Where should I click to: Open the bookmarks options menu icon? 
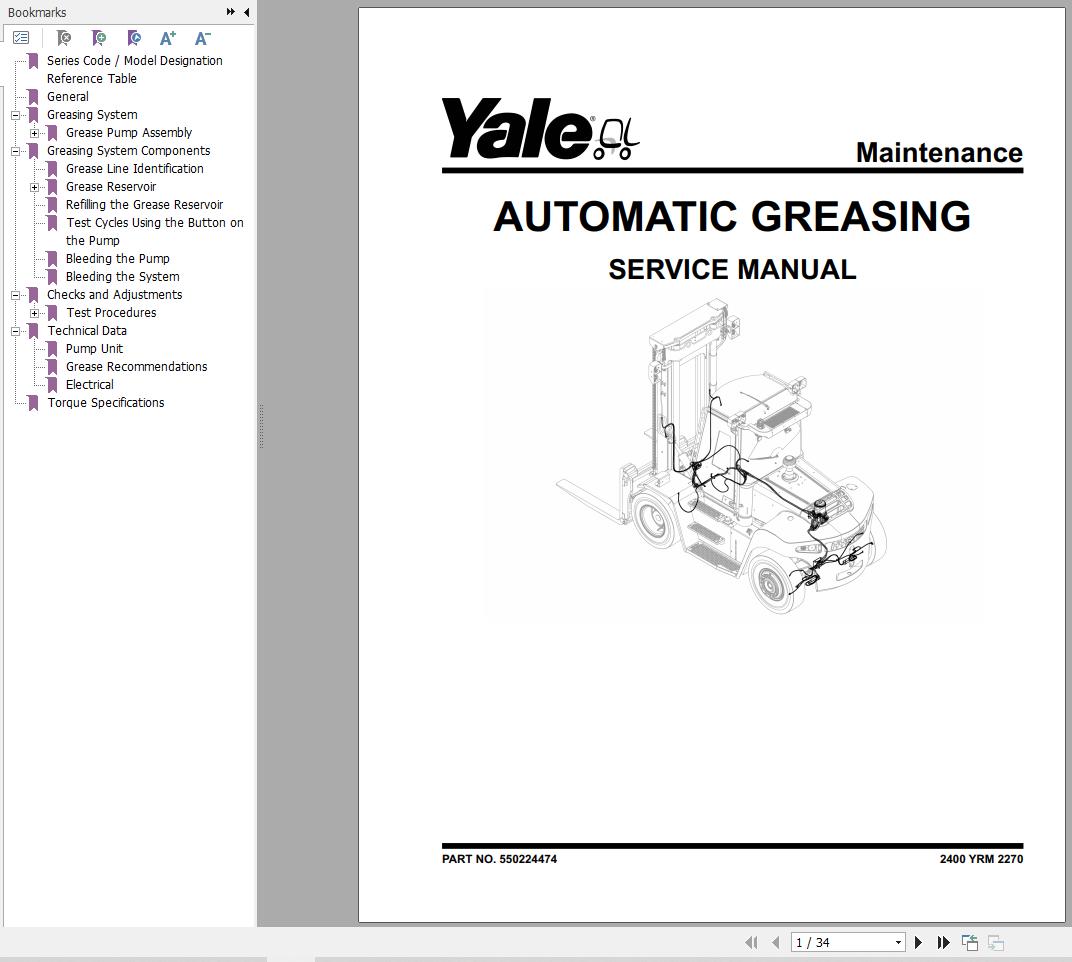21,38
